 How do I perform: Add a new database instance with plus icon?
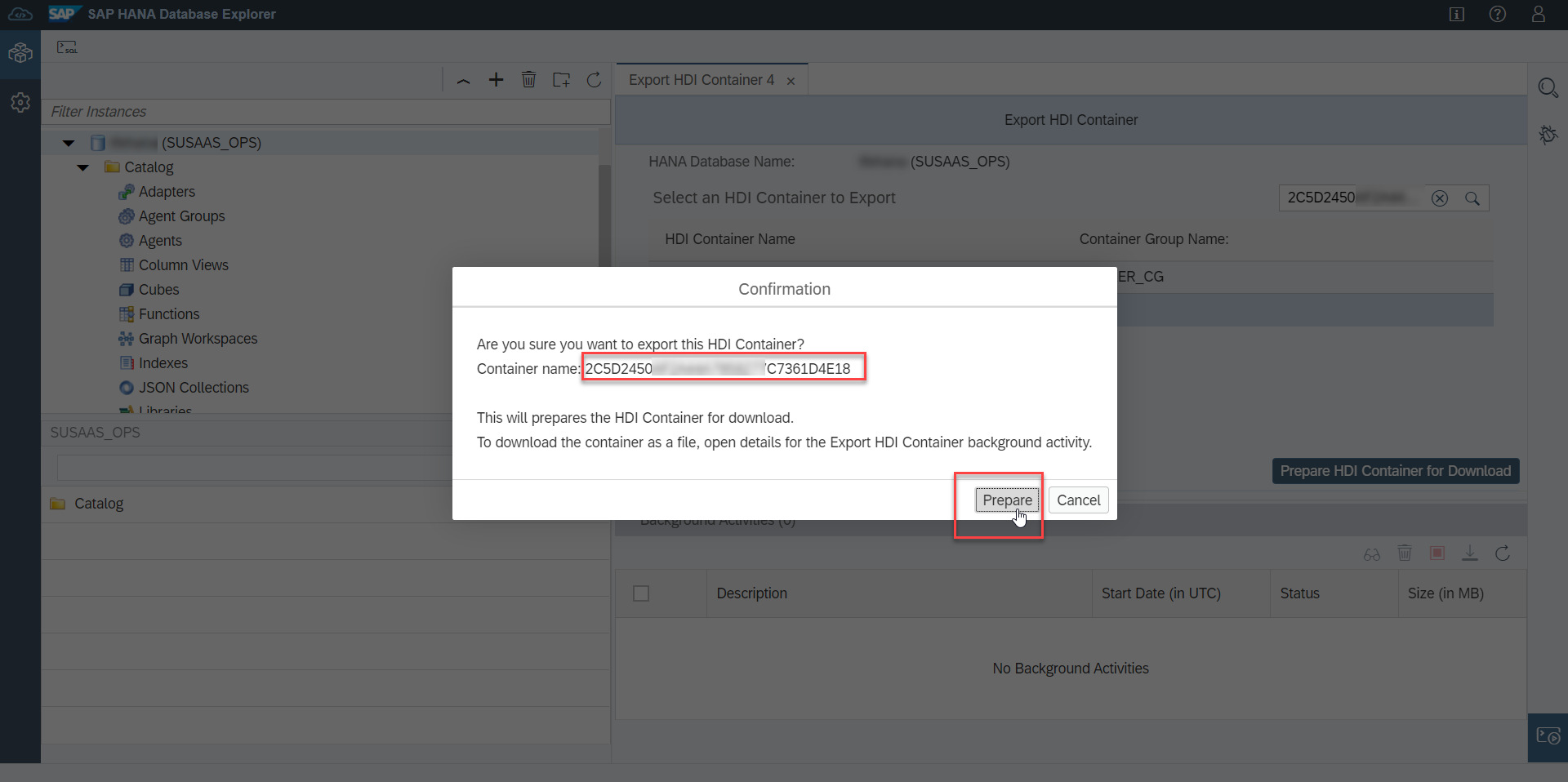(x=496, y=80)
